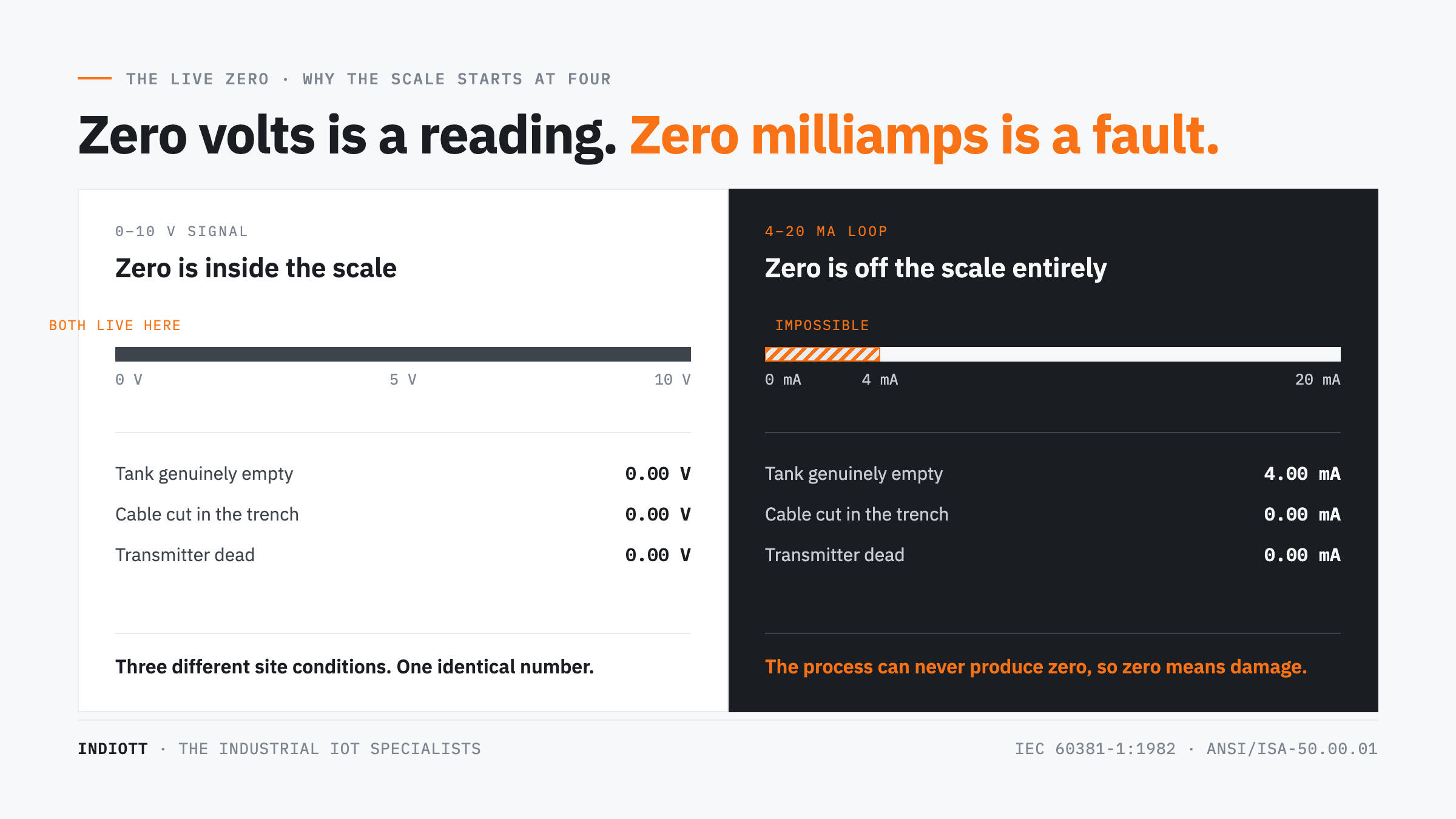Click the orange striped IMPOSSIBLE zone on the bar
The height and width of the screenshot is (819, 1456).
(822, 354)
